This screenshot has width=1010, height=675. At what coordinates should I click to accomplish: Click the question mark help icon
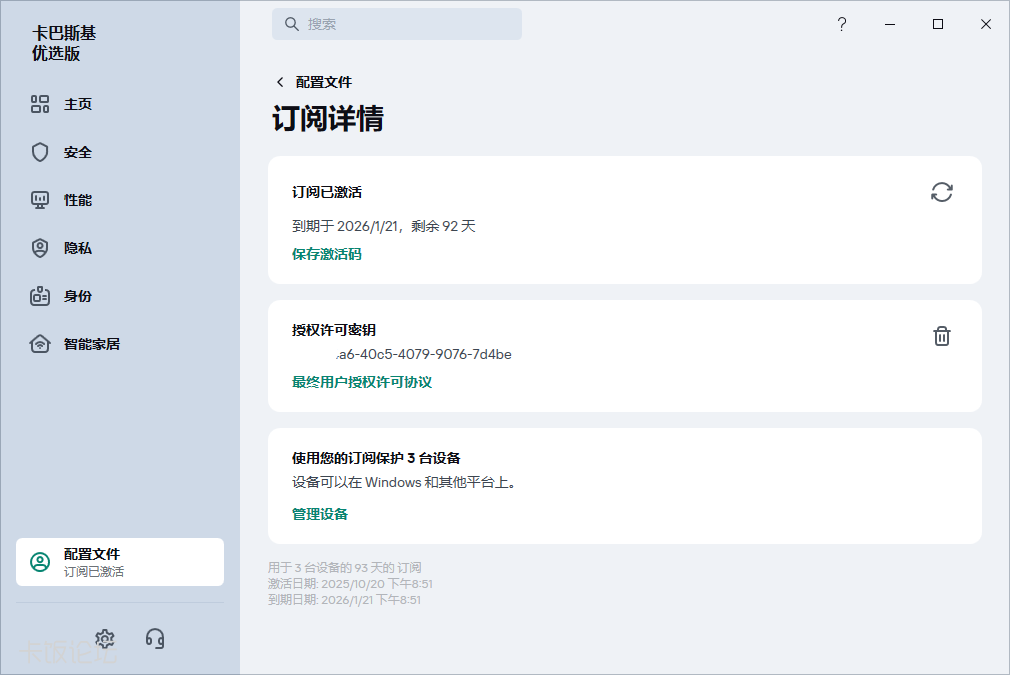pos(842,25)
